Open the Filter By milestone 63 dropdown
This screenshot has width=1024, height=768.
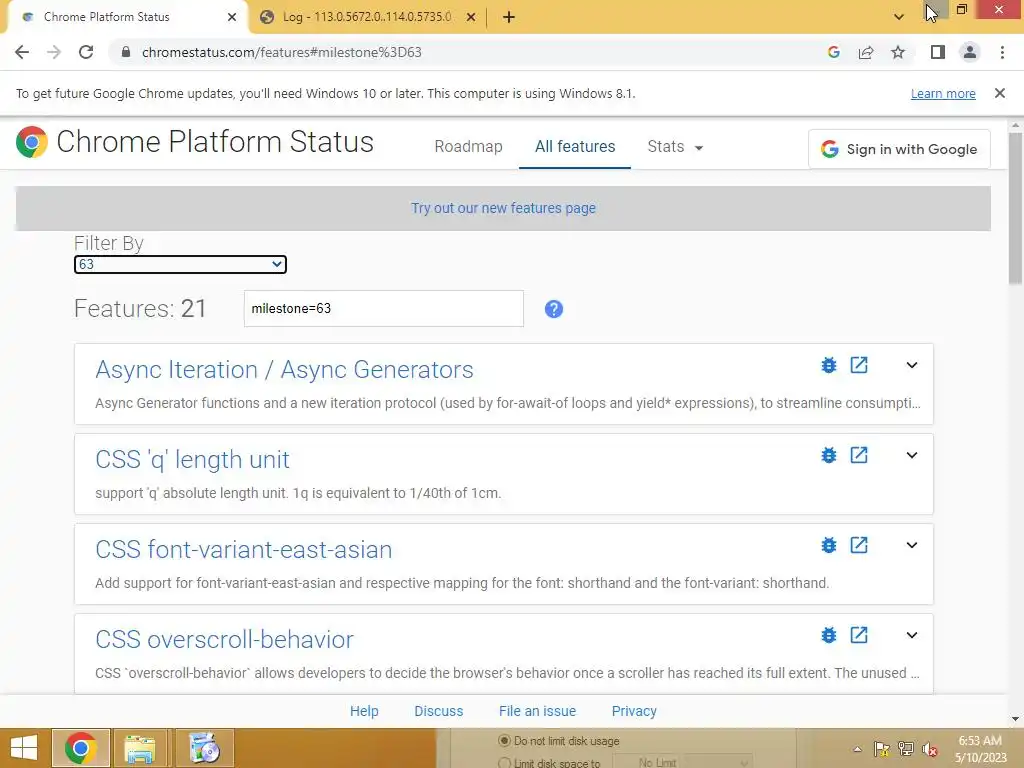tap(180, 264)
